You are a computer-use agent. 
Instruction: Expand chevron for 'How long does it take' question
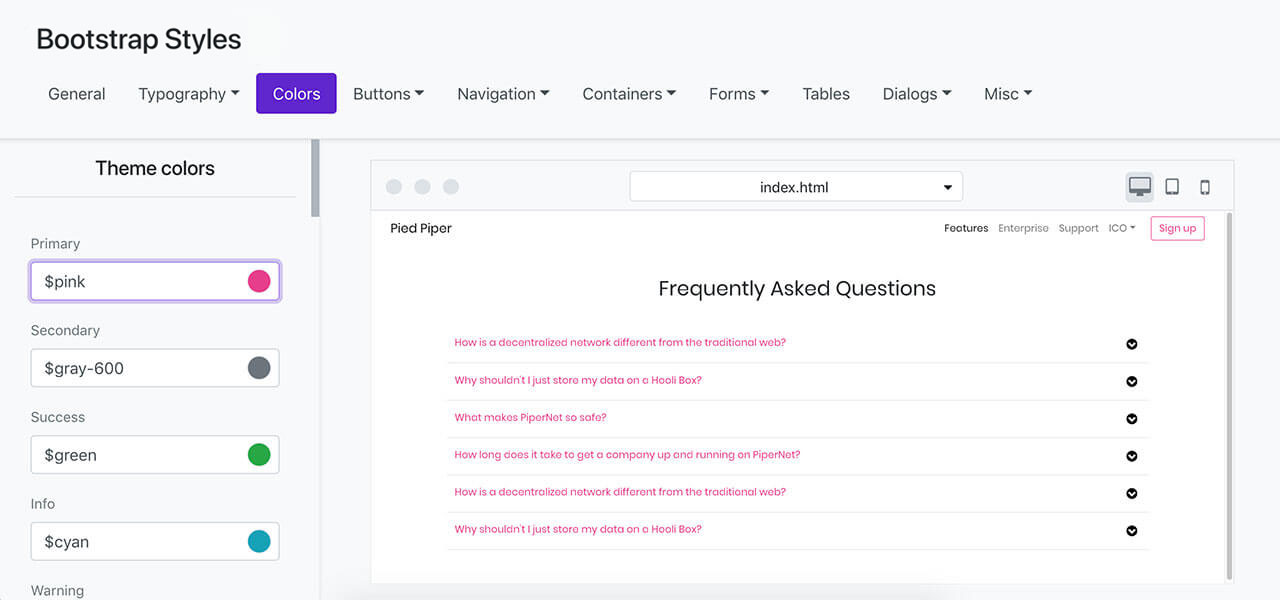click(1132, 456)
